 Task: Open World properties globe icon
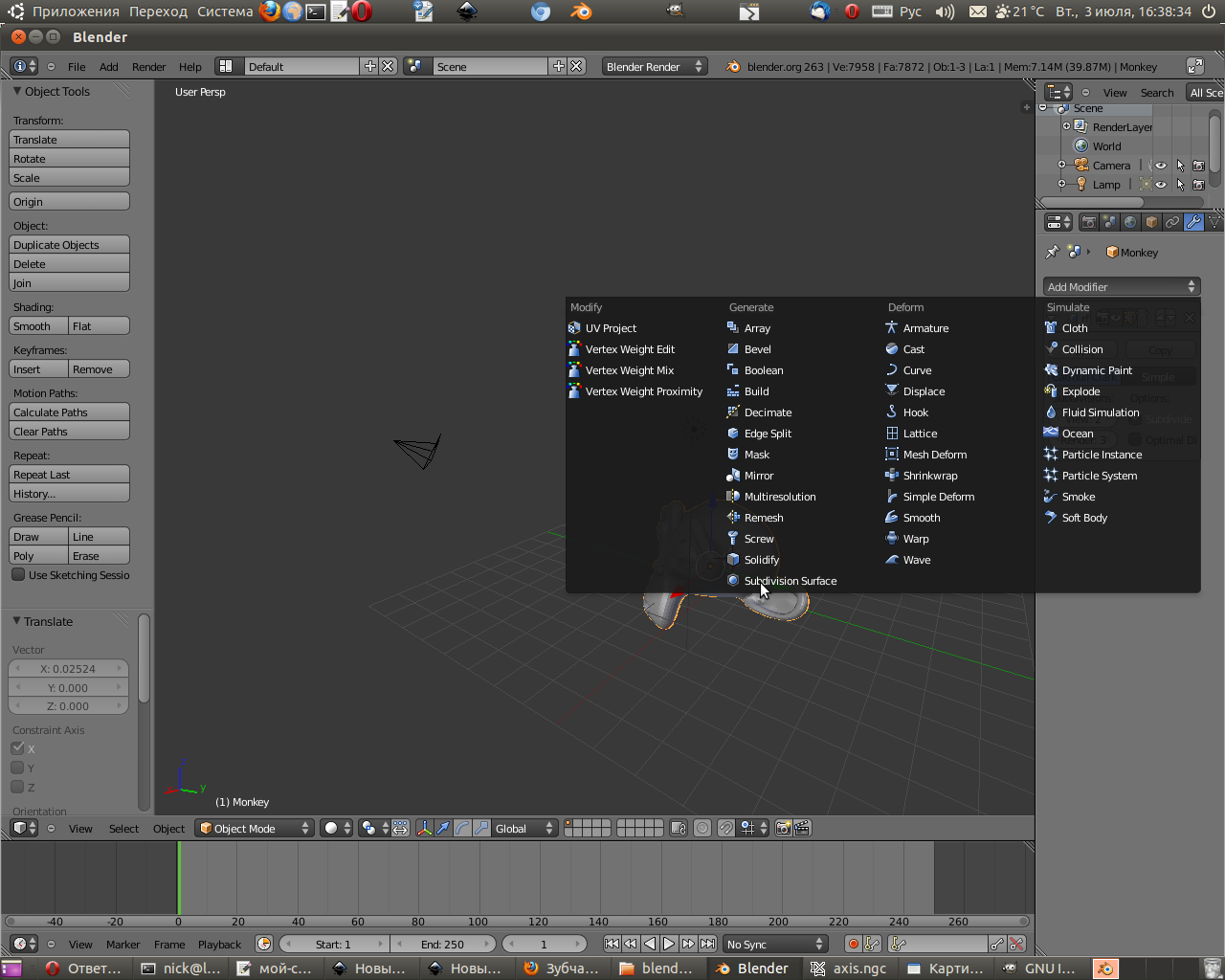pos(1130,222)
